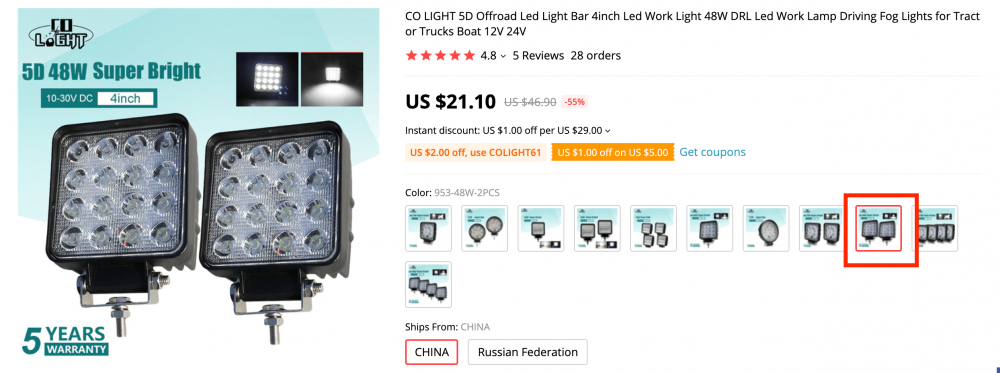Choose the first single square light thumbnail
The height and width of the screenshot is (373, 1000).
point(428,228)
